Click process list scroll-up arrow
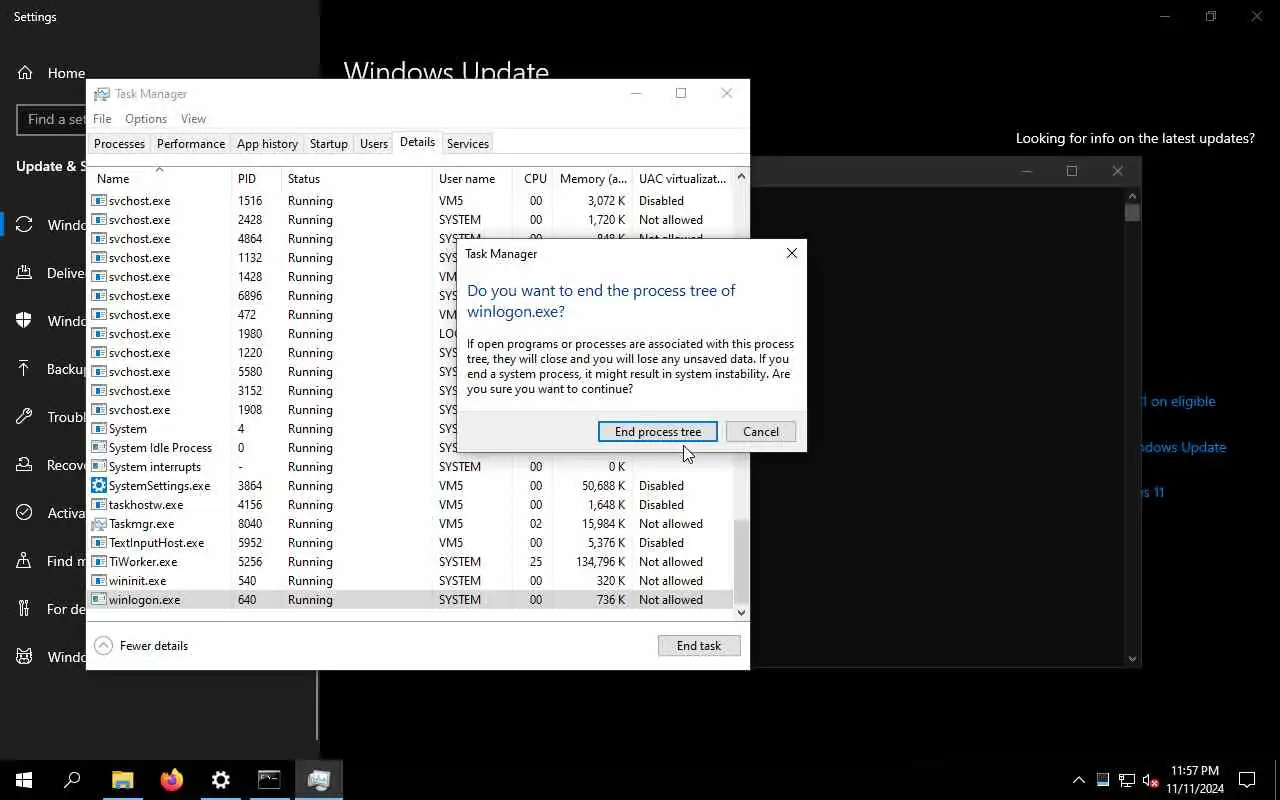 tap(741, 177)
